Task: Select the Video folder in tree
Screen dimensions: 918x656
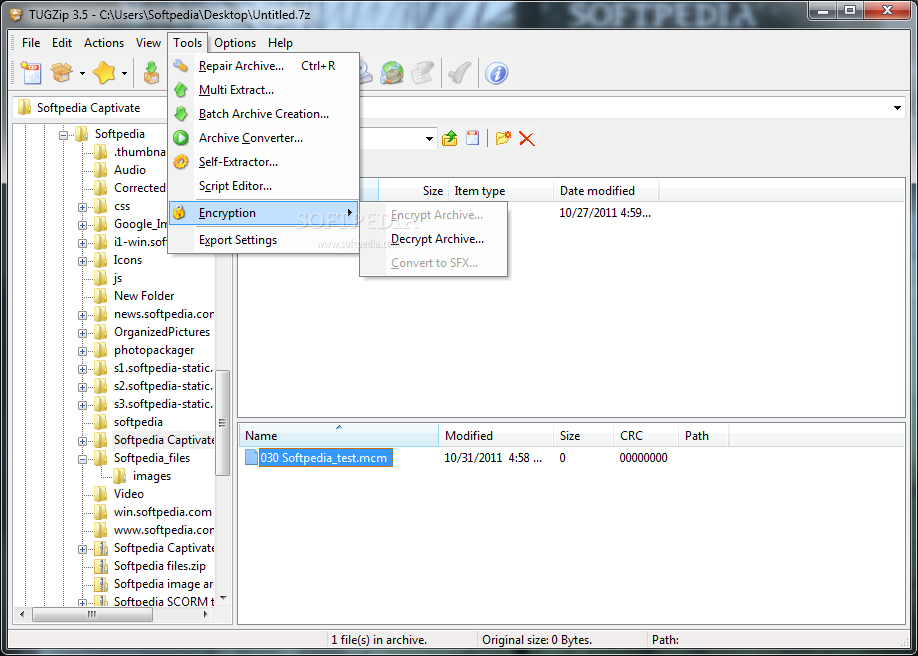Action: (129, 494)
